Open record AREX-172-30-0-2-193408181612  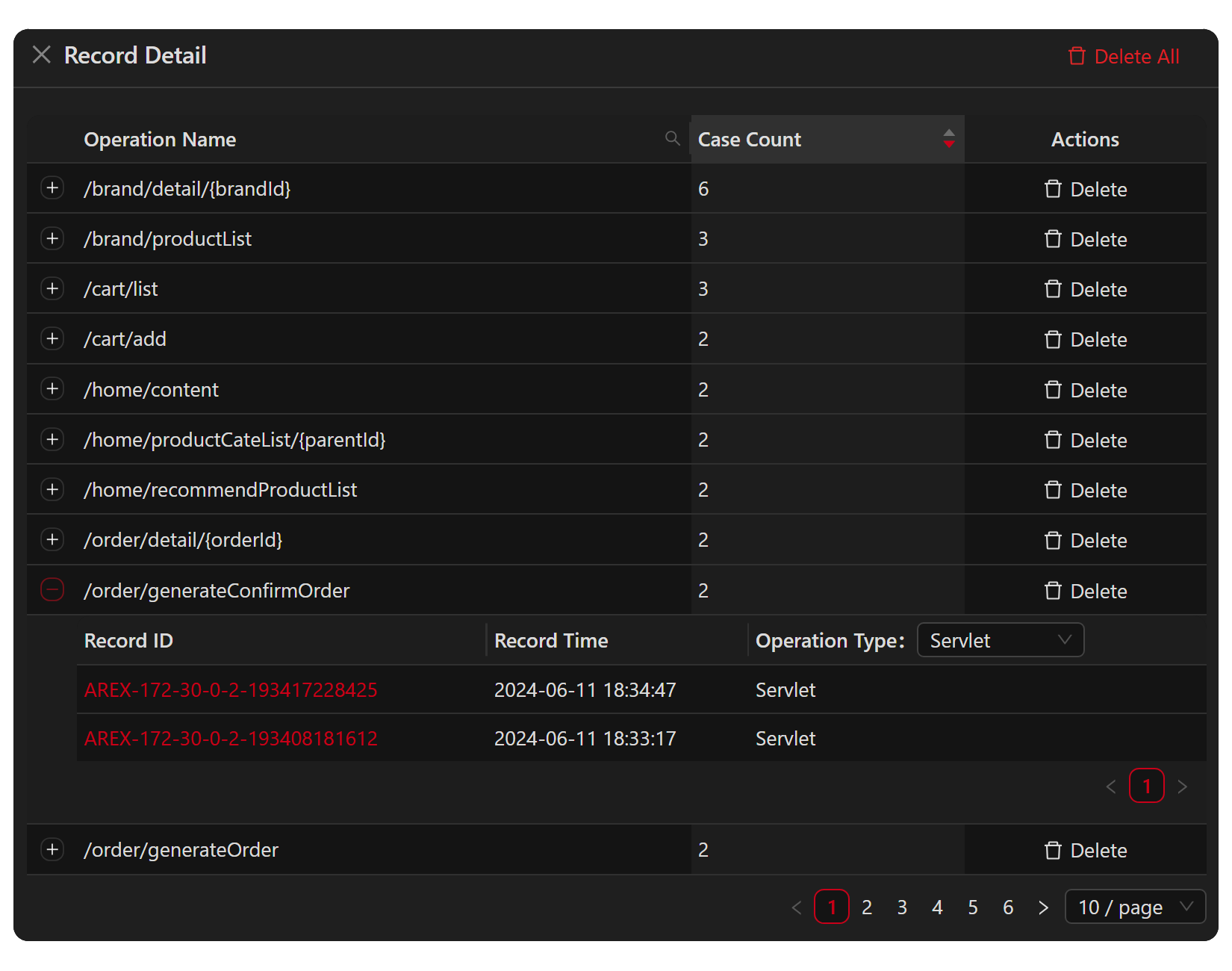click(x=231, y=739)
